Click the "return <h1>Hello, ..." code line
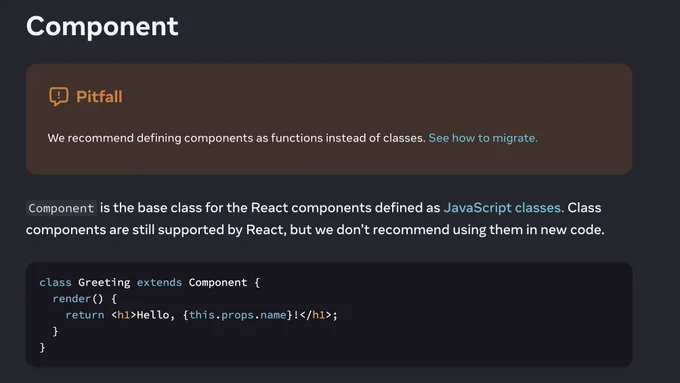The image size is (680, 383). (x=201, y=315)
